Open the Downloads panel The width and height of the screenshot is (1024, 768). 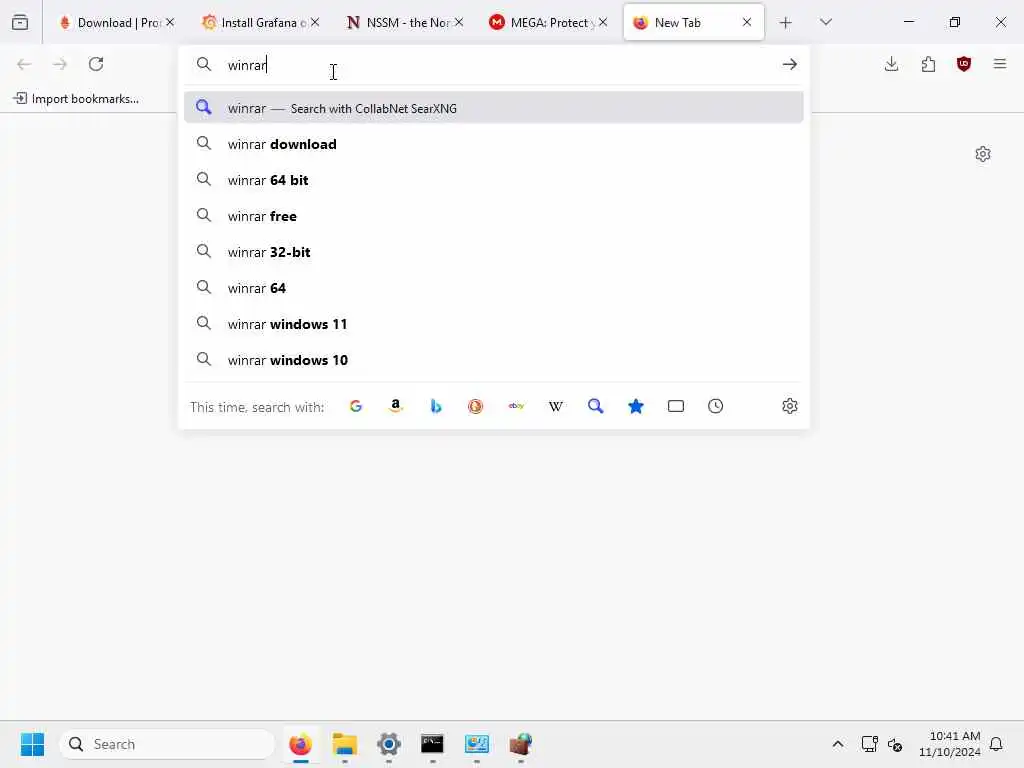tap(891, 64)
